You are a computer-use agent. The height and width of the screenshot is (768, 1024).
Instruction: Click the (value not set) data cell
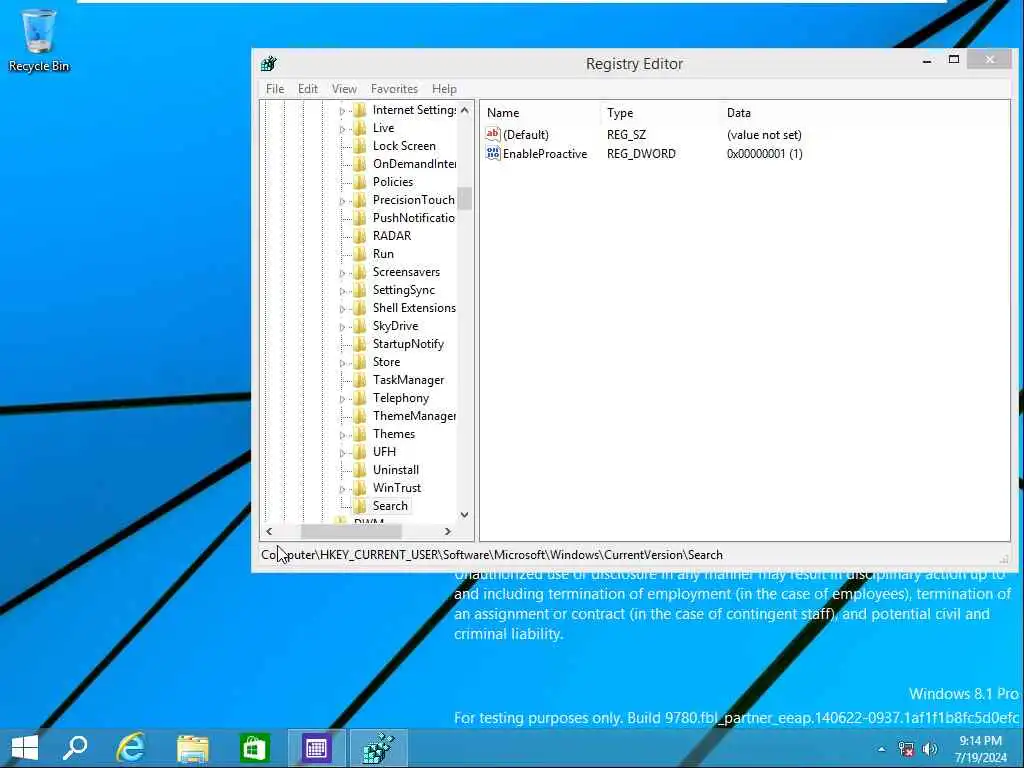(x=764, y=135)
